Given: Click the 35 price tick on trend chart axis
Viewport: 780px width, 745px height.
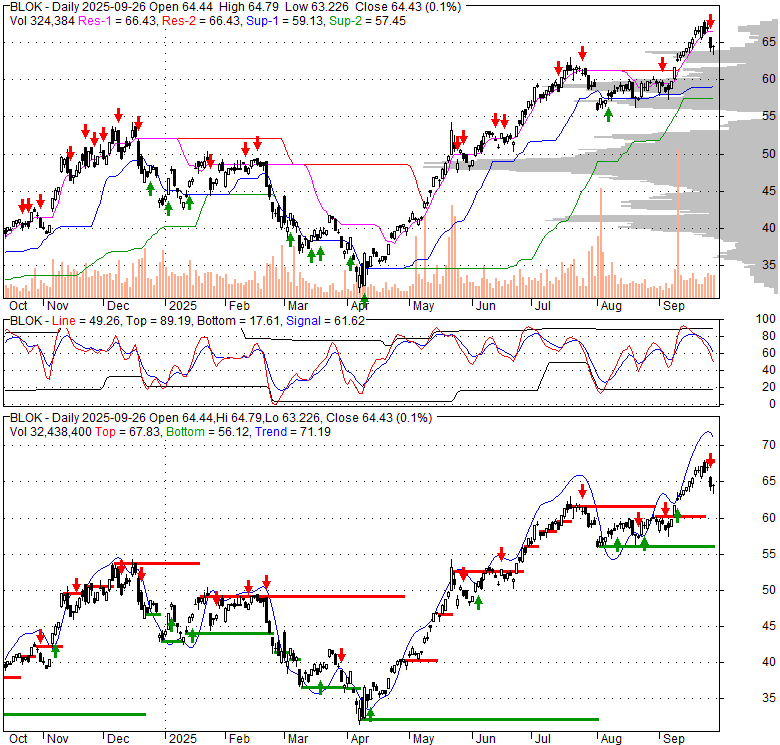Looking at the screenshot, I should (769, 698).
